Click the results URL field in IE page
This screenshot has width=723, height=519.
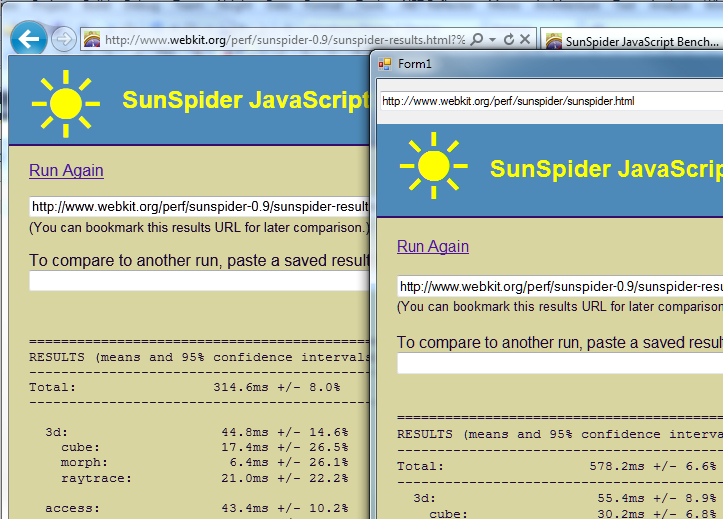(x=199, y=206)
